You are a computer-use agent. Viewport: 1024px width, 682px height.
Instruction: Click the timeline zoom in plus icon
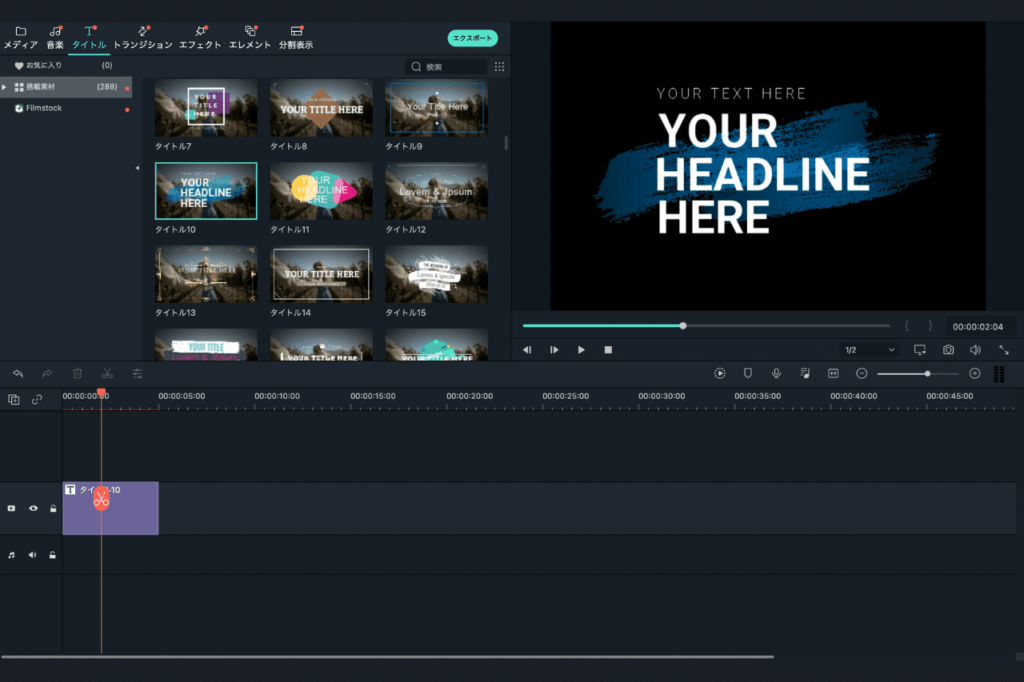975,374
